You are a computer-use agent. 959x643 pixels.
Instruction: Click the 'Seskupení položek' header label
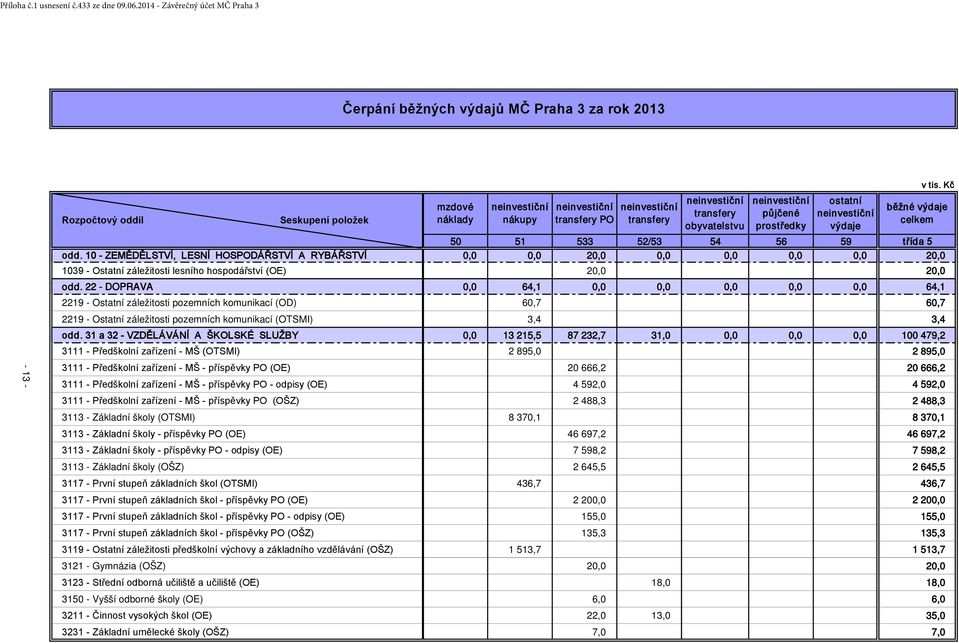324,220
